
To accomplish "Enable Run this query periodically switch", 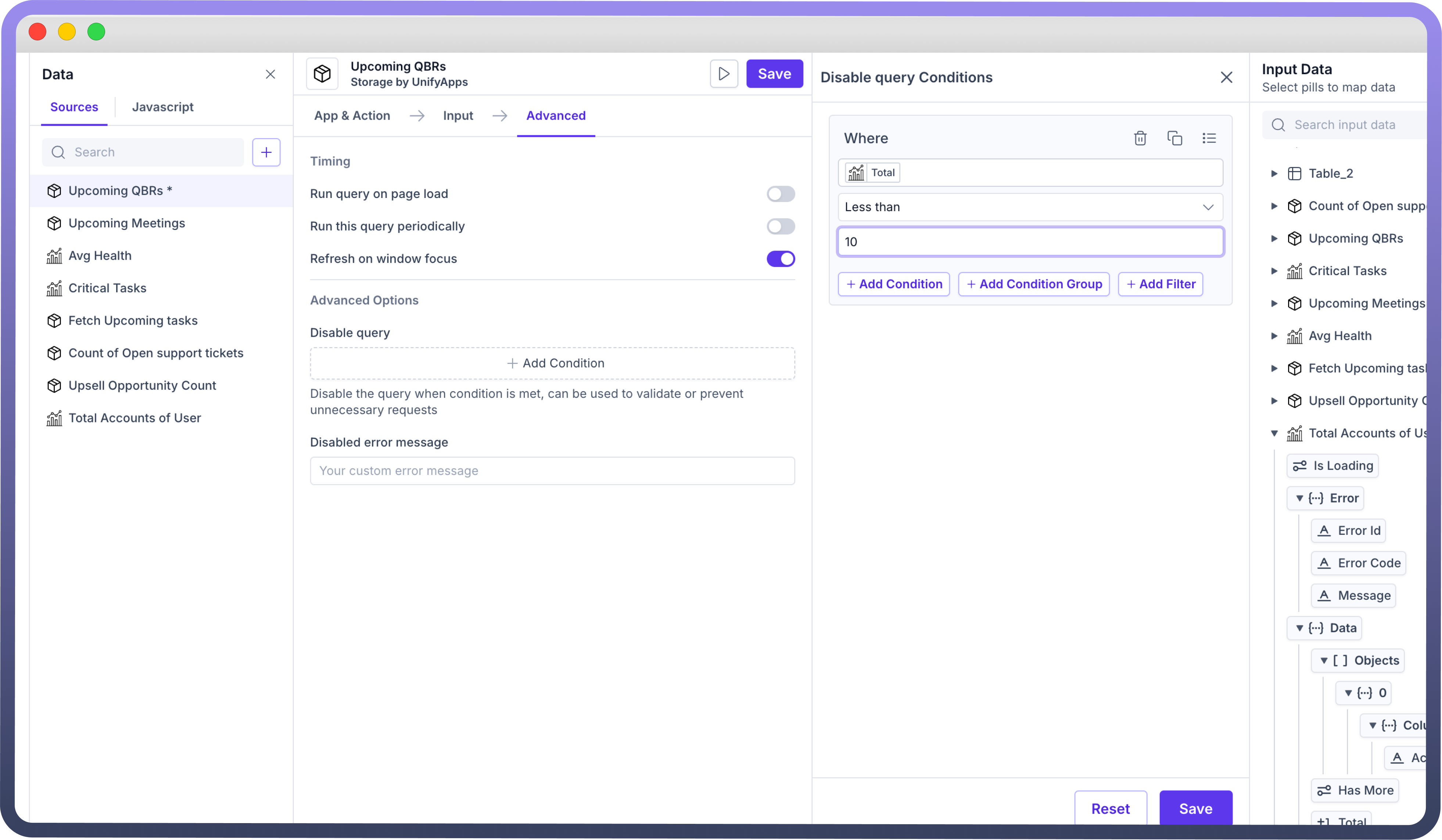I will [781, 227].
